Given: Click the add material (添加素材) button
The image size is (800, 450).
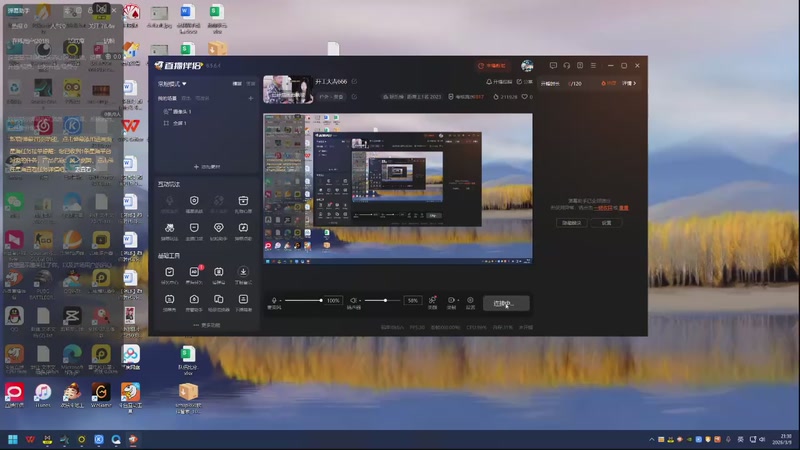Looking at the screenshot, I should (207, 167).
